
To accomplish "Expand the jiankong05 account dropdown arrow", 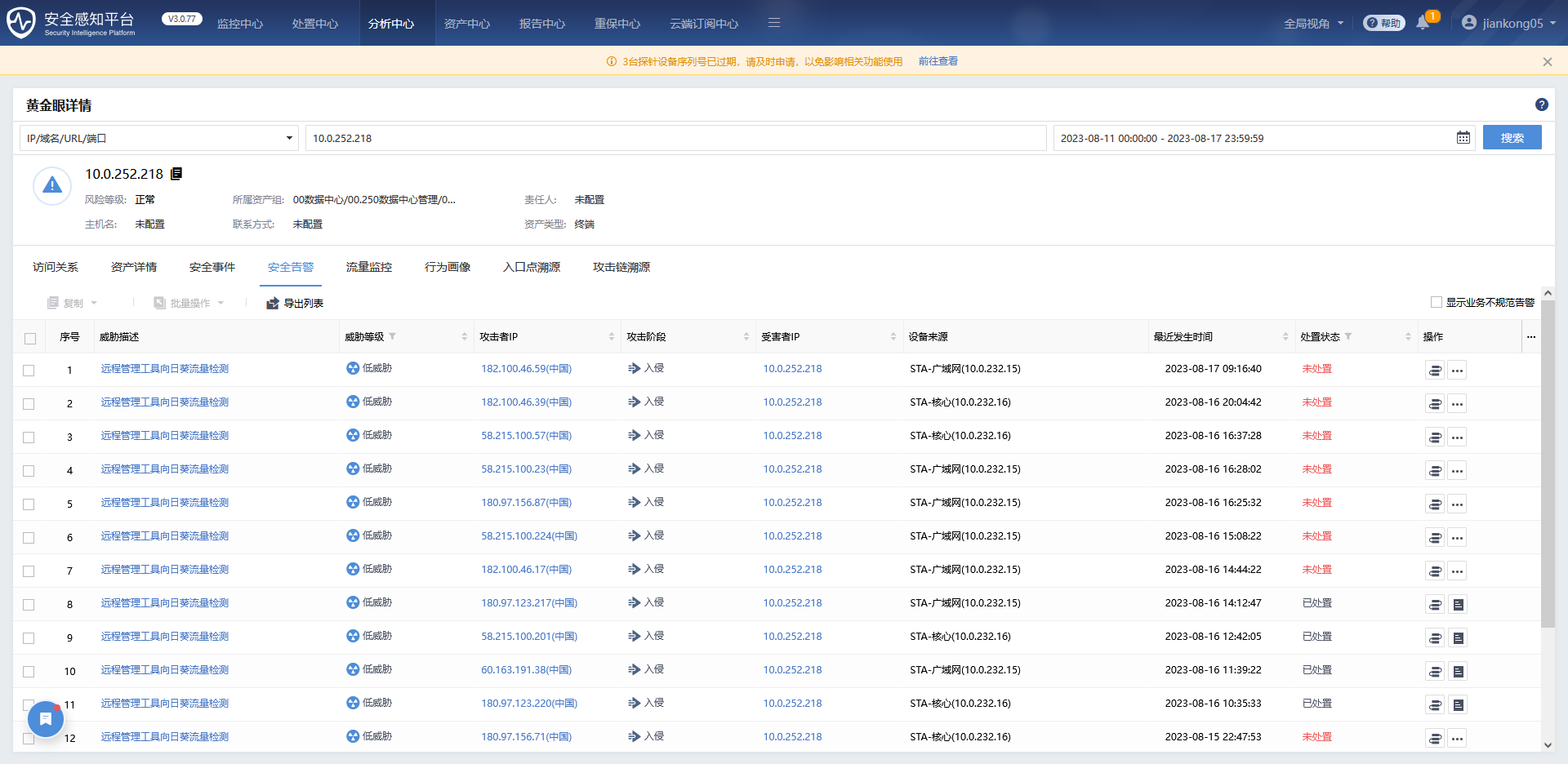I will coord(1552,23).
